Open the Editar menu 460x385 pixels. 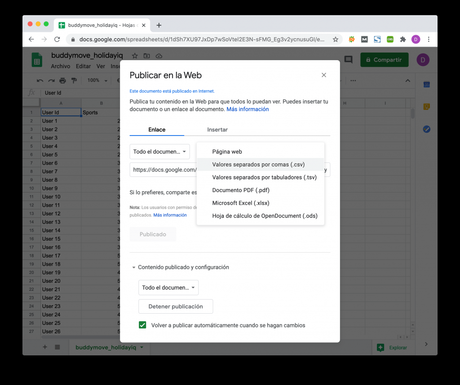tap(83, 66)
